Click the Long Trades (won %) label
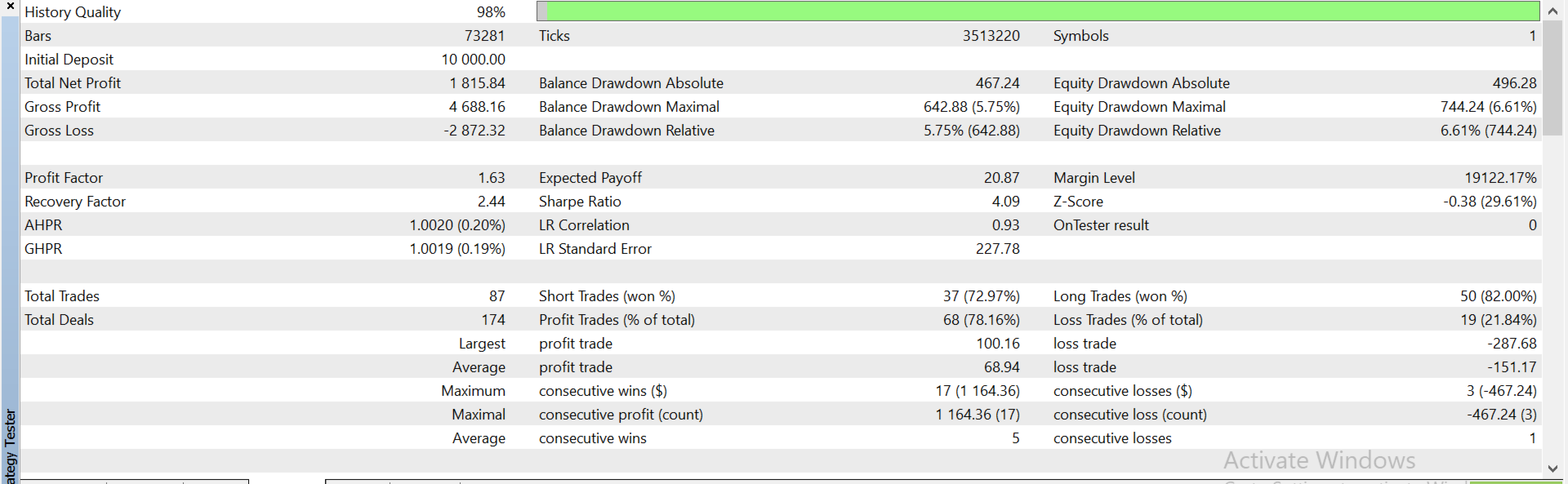1568x484 pixels. (1120, 296)
